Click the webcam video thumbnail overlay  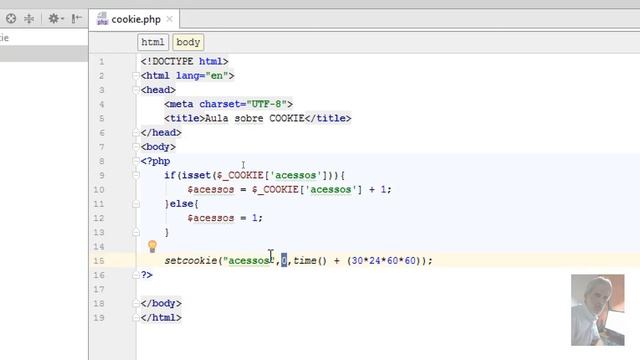coord(598,310)
